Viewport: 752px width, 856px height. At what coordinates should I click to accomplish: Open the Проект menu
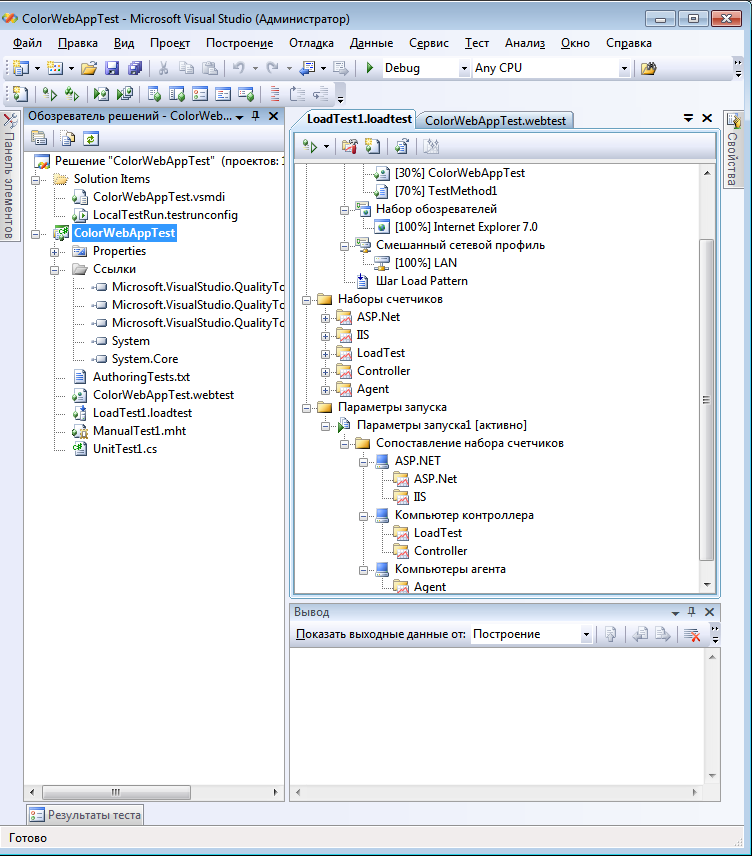170,43
